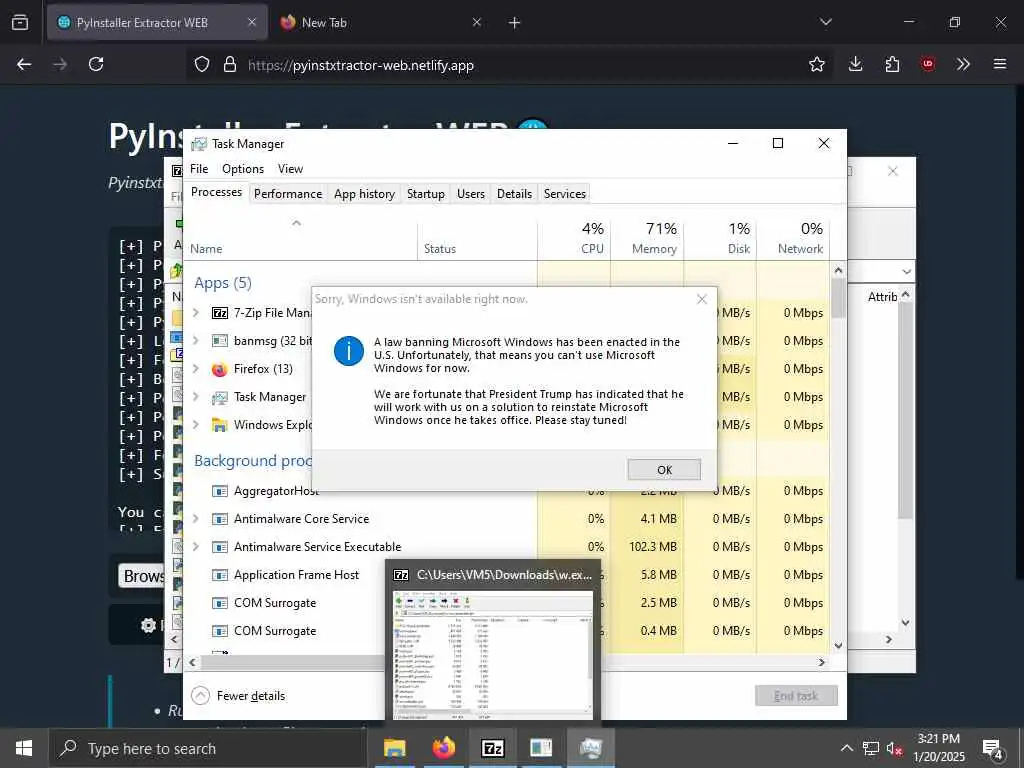The width and height of the screenshot is (1024, 768).
Task: Switch to the Performance tab
Action: pyautogui.click(x=288, y=194)
